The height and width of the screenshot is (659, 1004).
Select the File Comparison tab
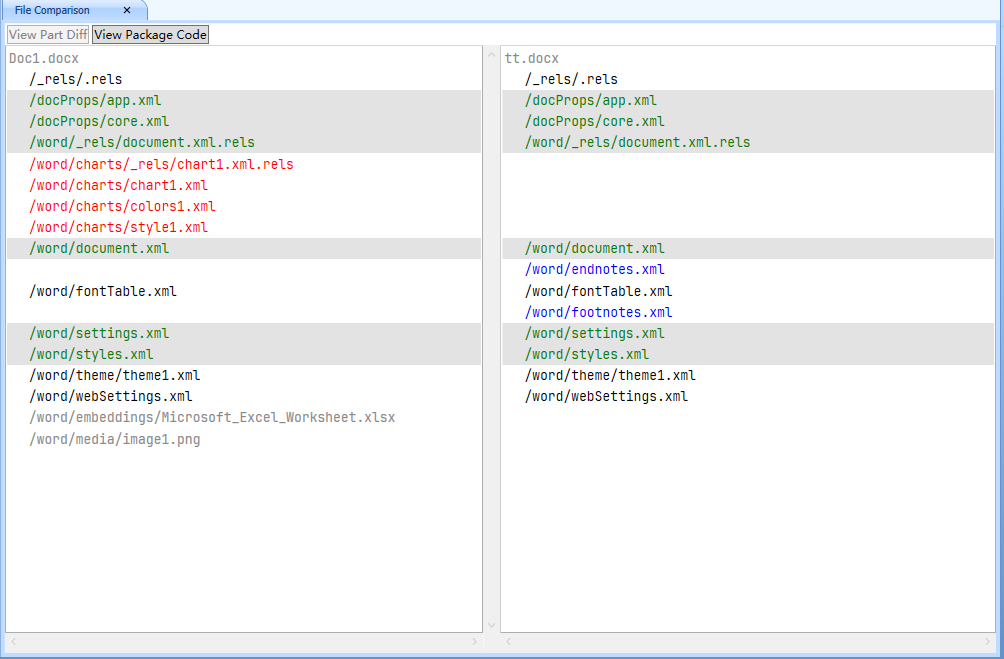coord(52,10)
